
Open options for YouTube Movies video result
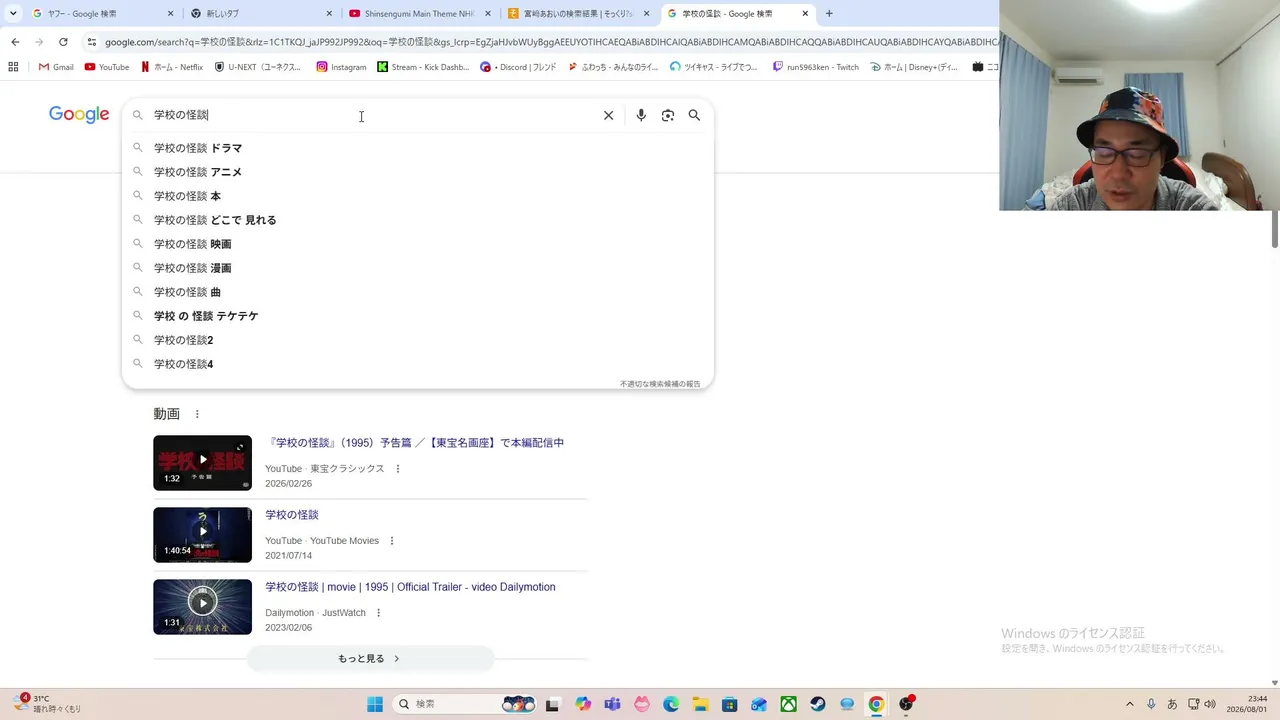392,541
